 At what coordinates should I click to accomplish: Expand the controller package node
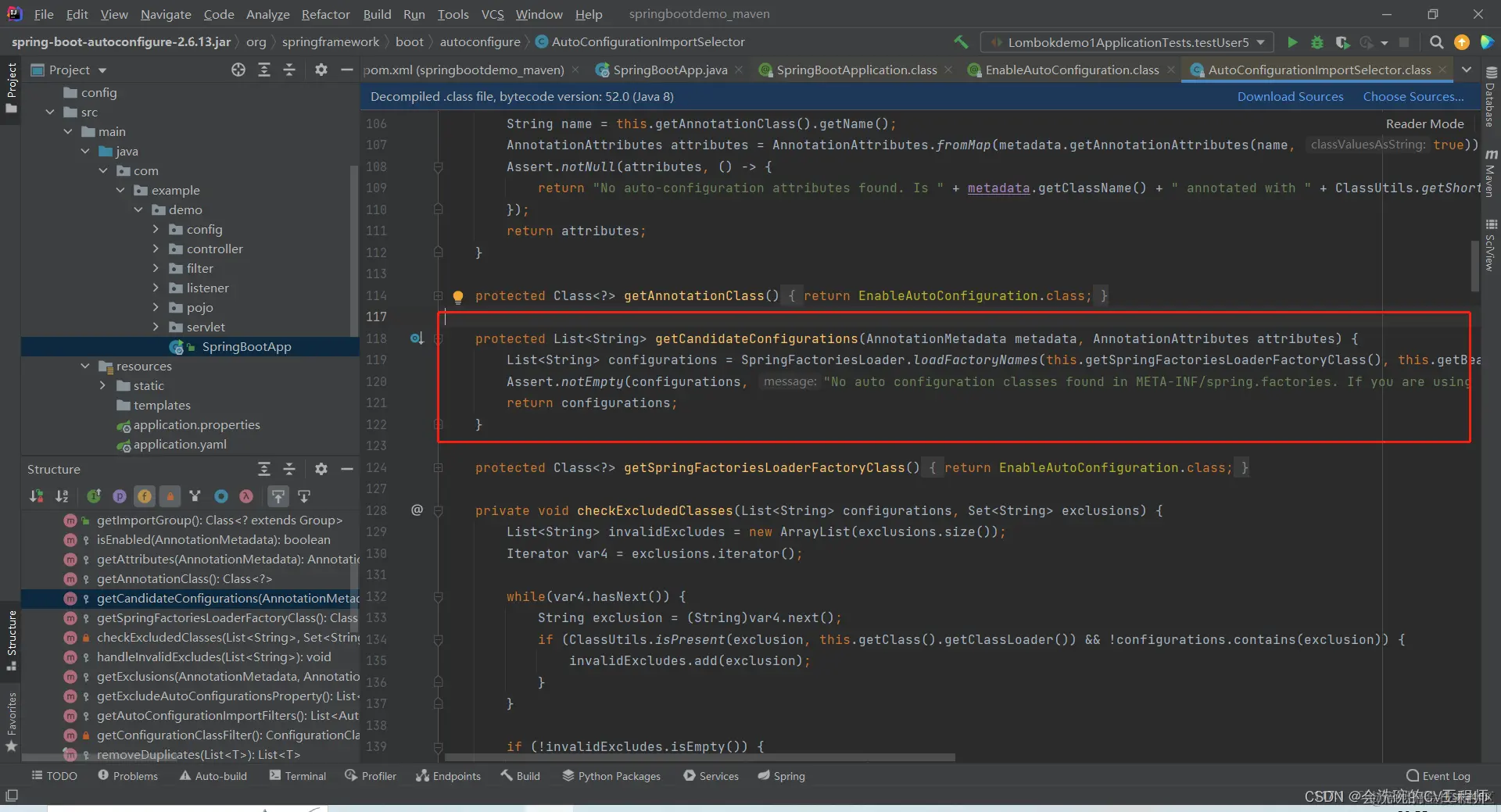(x=156, y=249)
